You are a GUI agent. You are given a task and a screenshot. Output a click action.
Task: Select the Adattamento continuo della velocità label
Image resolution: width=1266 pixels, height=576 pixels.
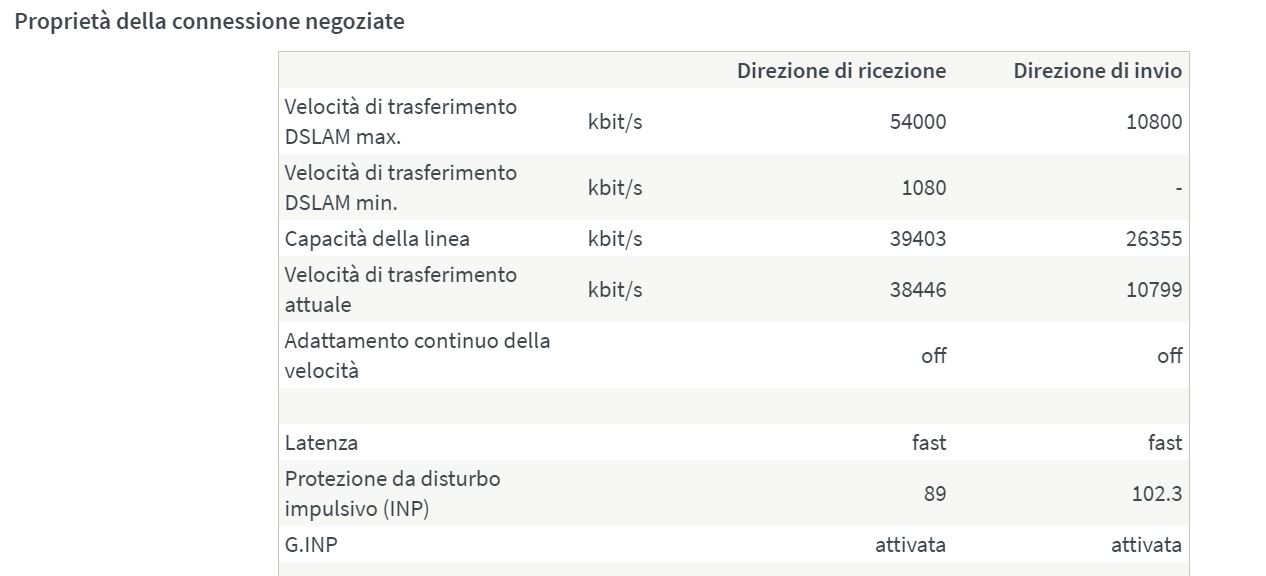click(417, 355)
